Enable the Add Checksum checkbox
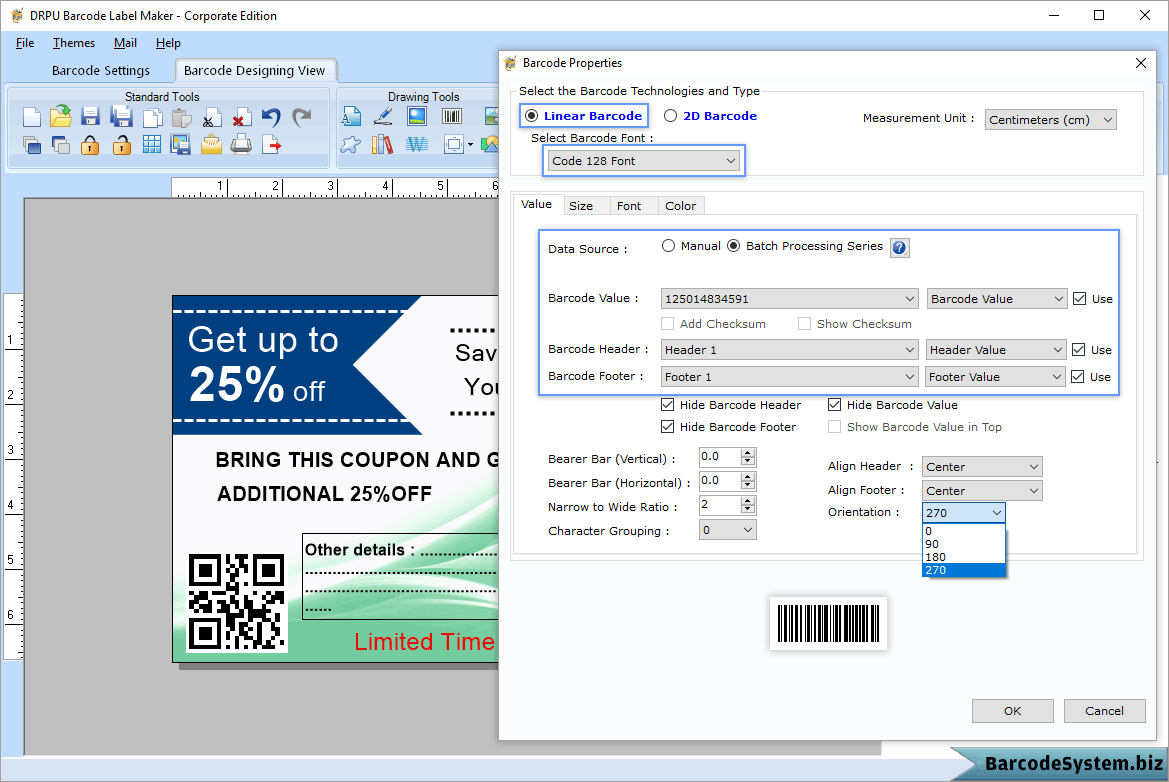This screenshot has height=782, width=1169. [x=668, y=323]
